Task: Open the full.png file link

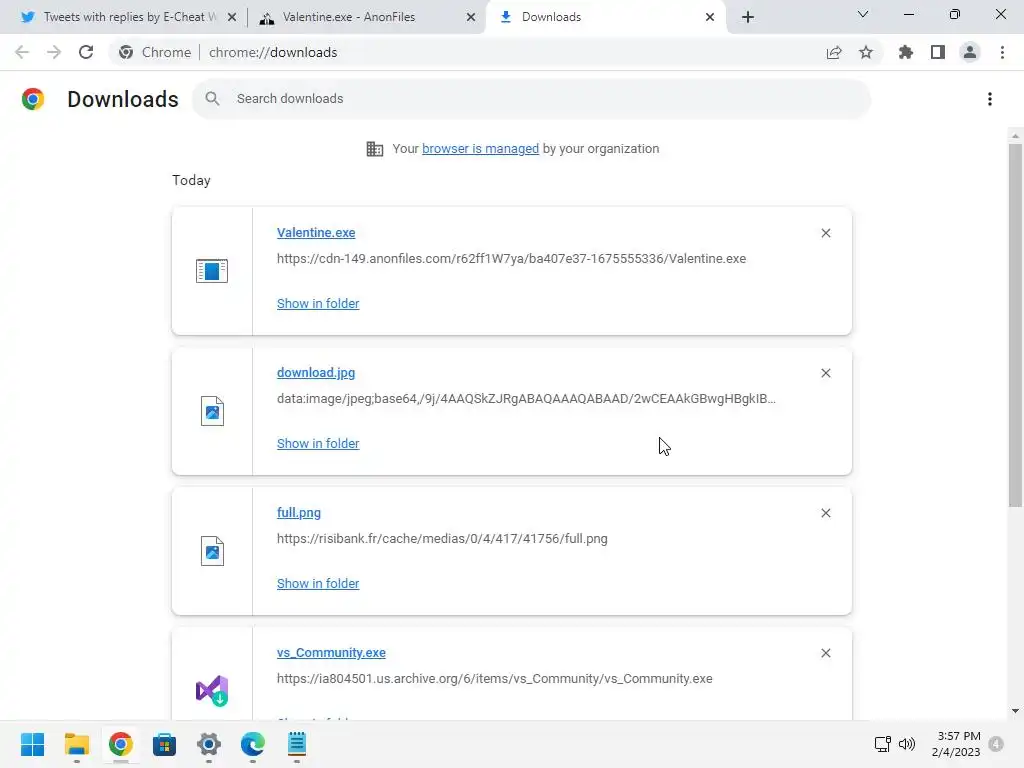Action: click(x=299, y=513)
